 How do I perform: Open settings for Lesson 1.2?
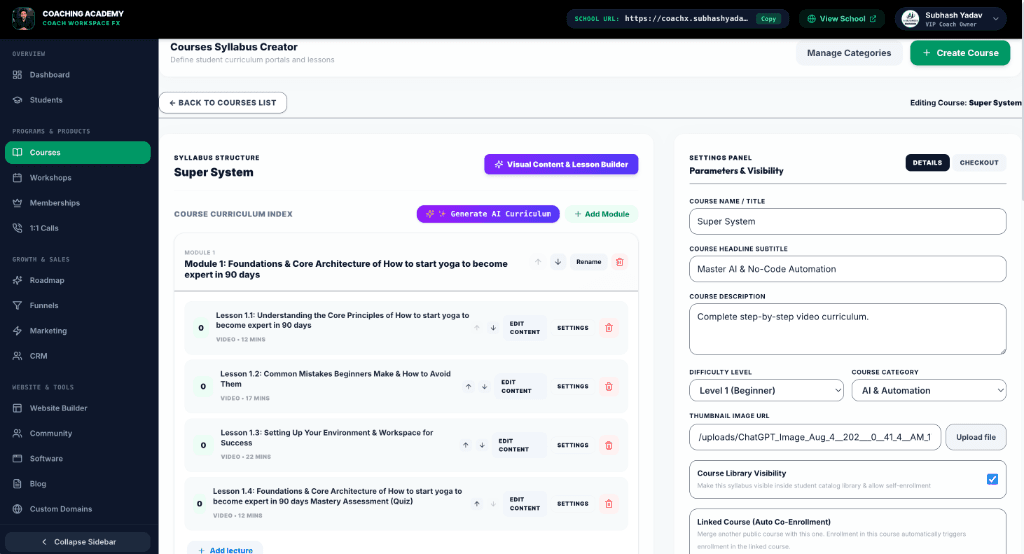pos(573,387)
